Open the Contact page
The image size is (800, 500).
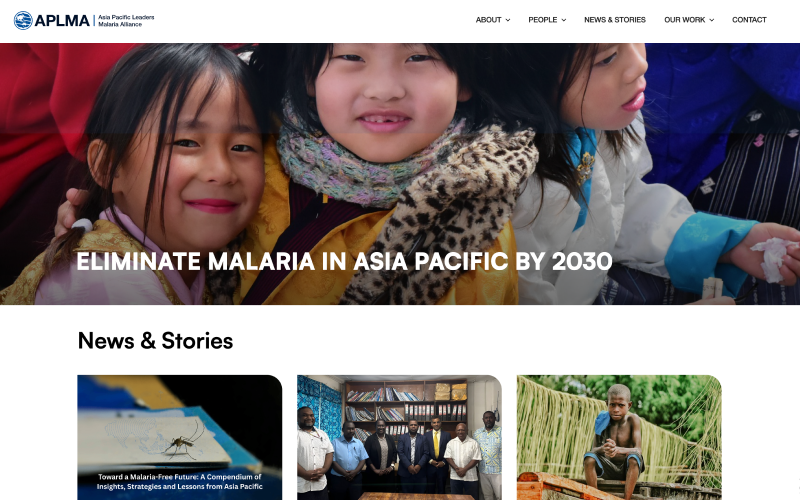pos(749,20)
